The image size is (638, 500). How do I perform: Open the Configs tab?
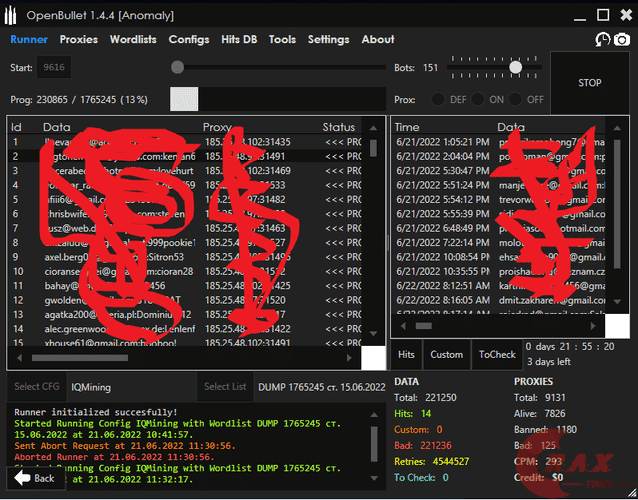(x=189, y=40)
